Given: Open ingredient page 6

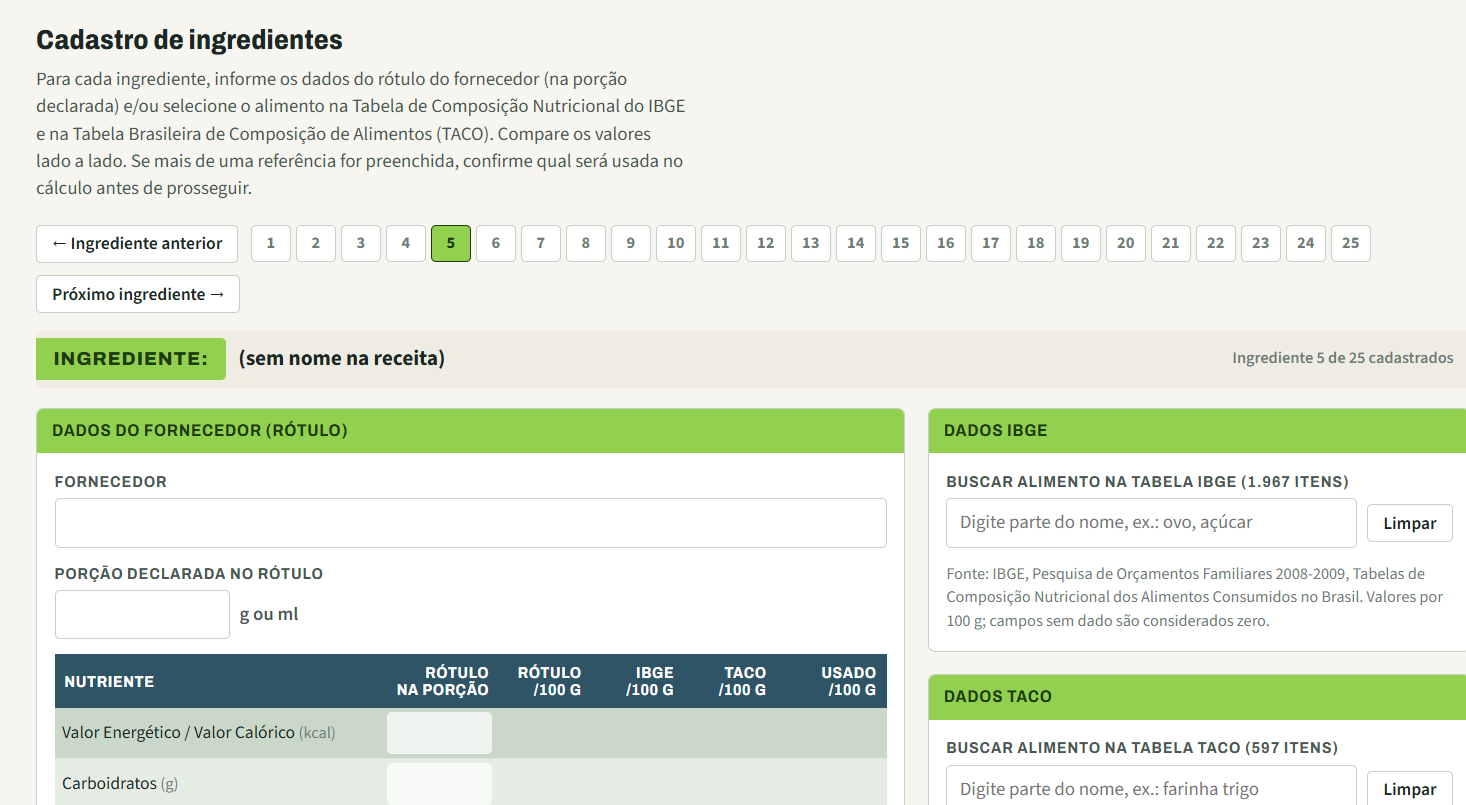Looking at the screenshot, I should (x=496, y=243).
